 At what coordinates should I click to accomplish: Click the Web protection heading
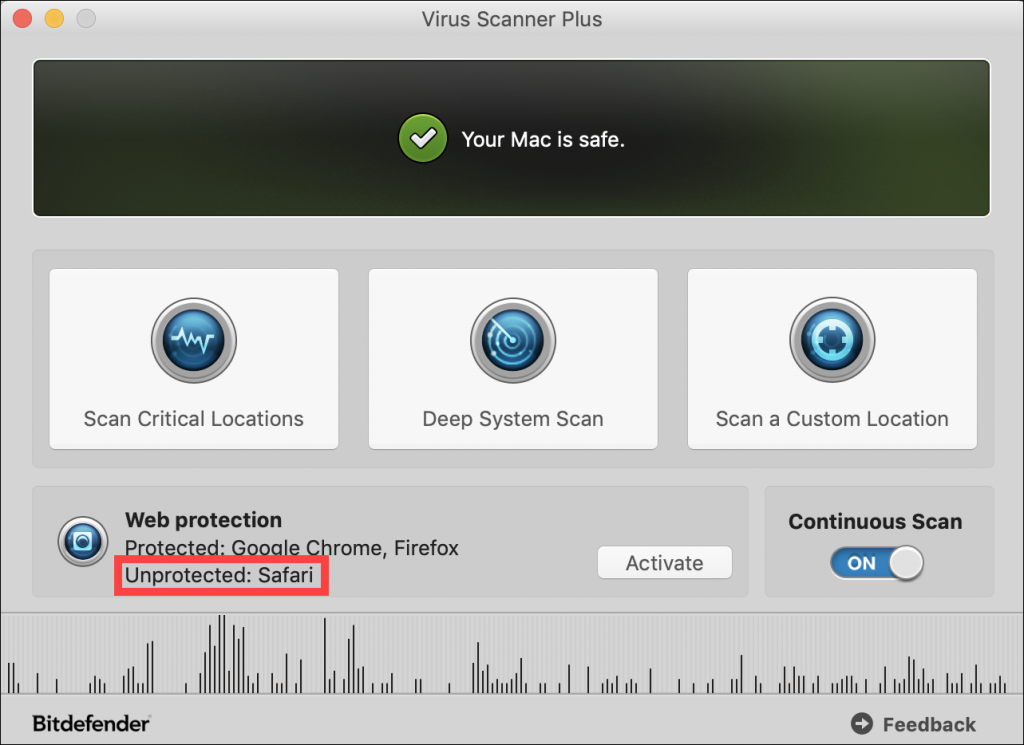click(x=203, y=520)
